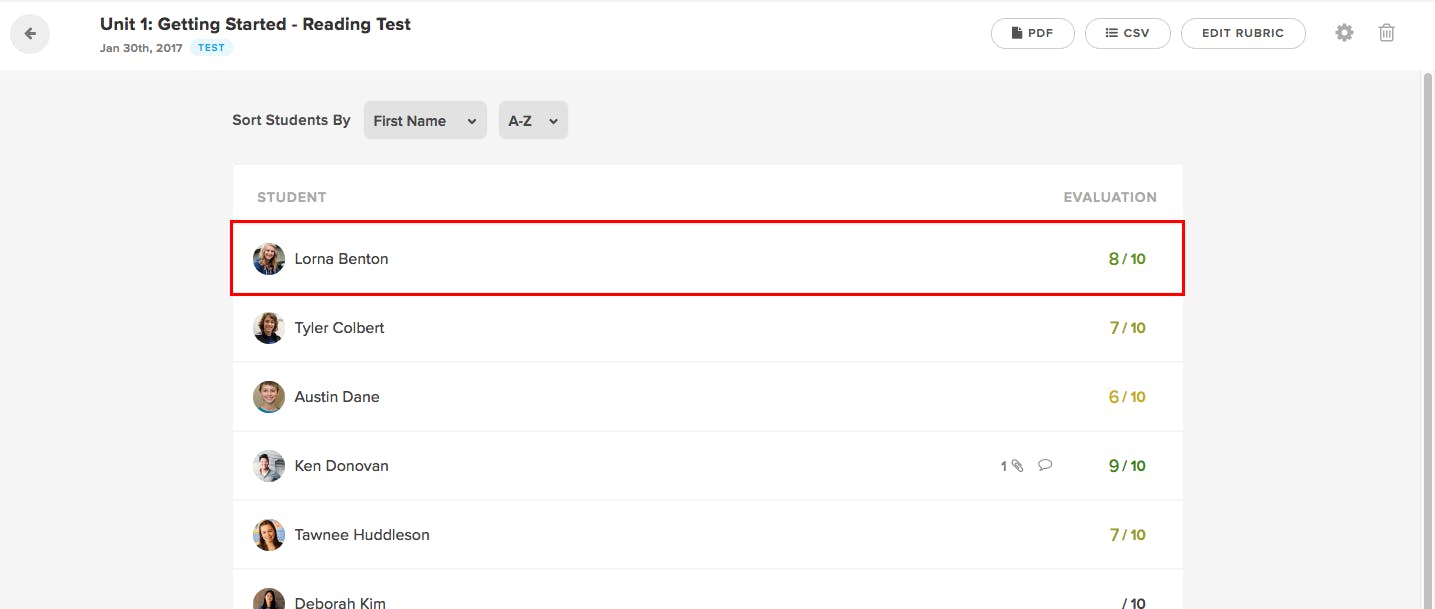1435x609 pixels.
Task: Select the student name Tyler Colbert
Action: 339,328
